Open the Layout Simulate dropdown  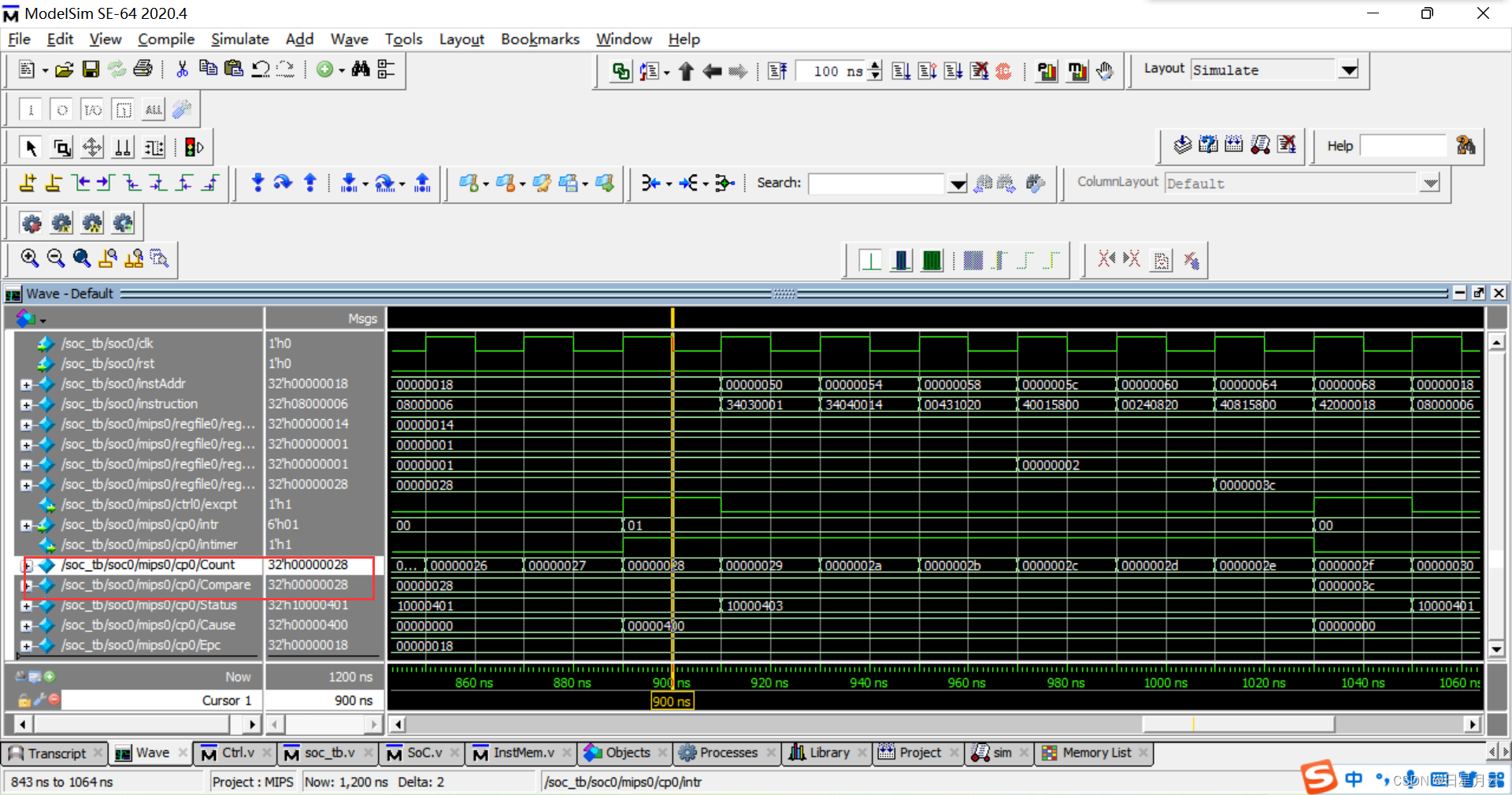(x=1349, y=69)
